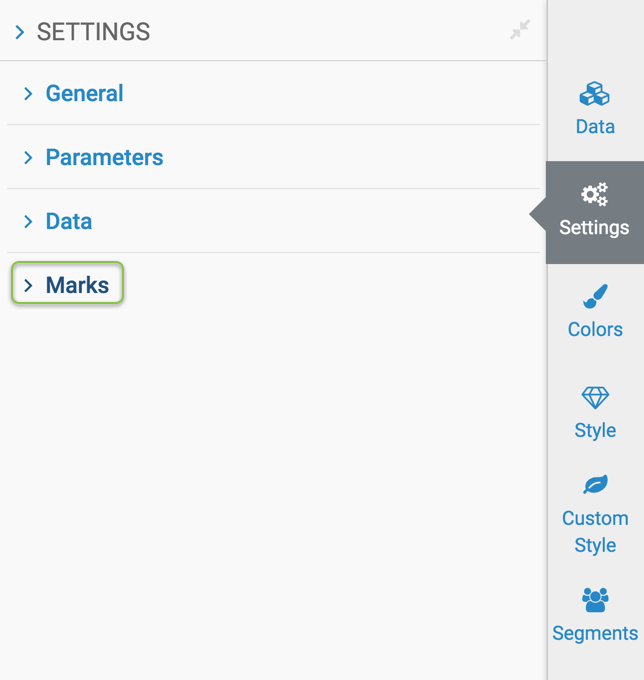Screen dimensions: 644x680
Task: Open the Data heading in the settings list
Action: tap(69, 221)
